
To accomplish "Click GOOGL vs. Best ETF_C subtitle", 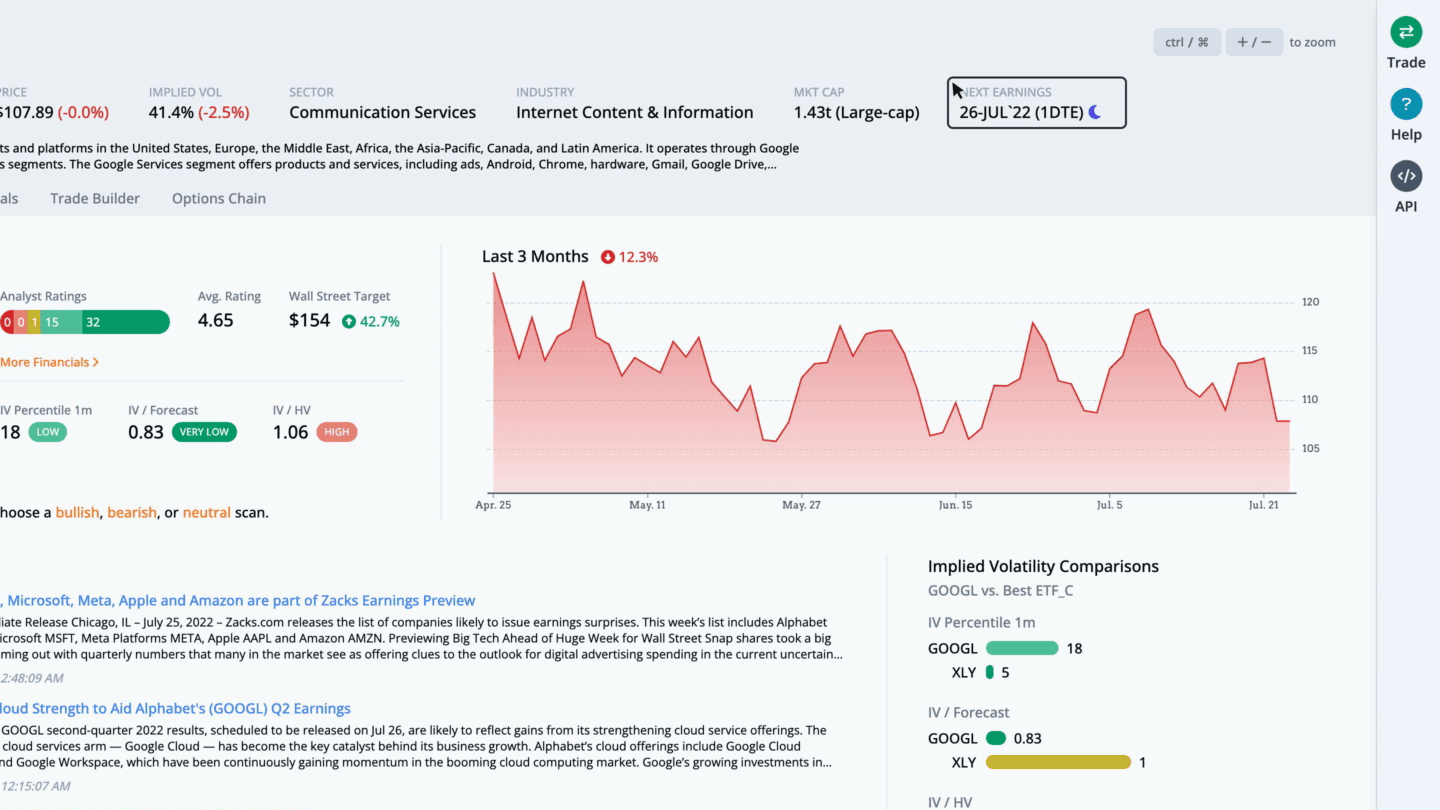I will point(1000,590).
